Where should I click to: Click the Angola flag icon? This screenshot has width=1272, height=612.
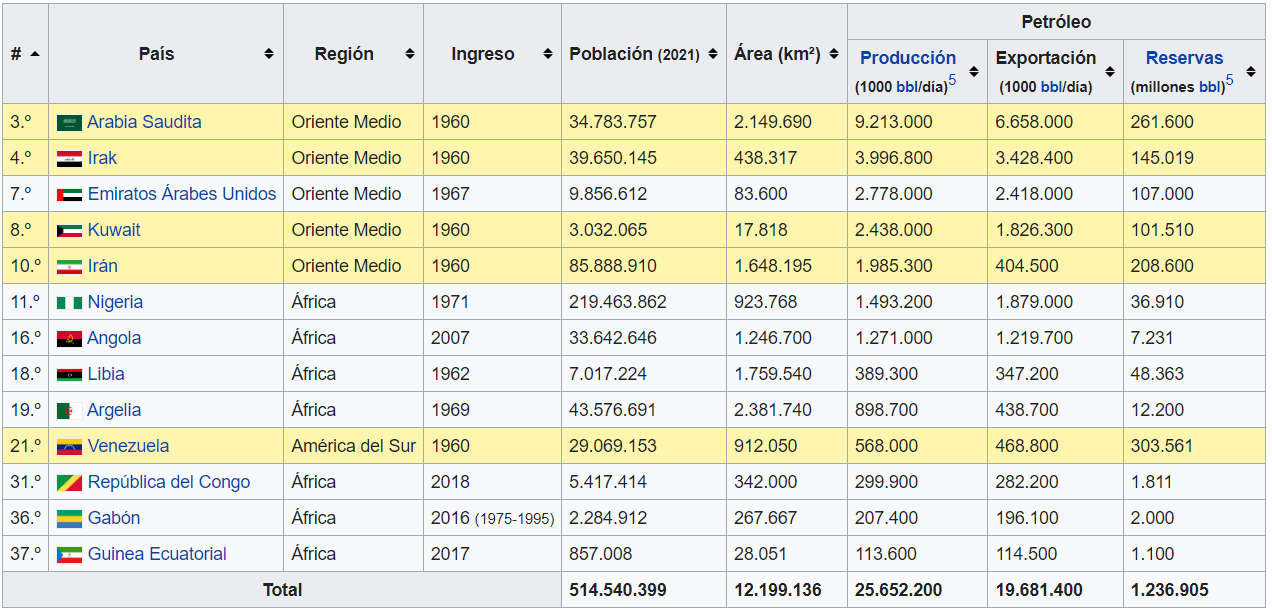pos(70,337)
